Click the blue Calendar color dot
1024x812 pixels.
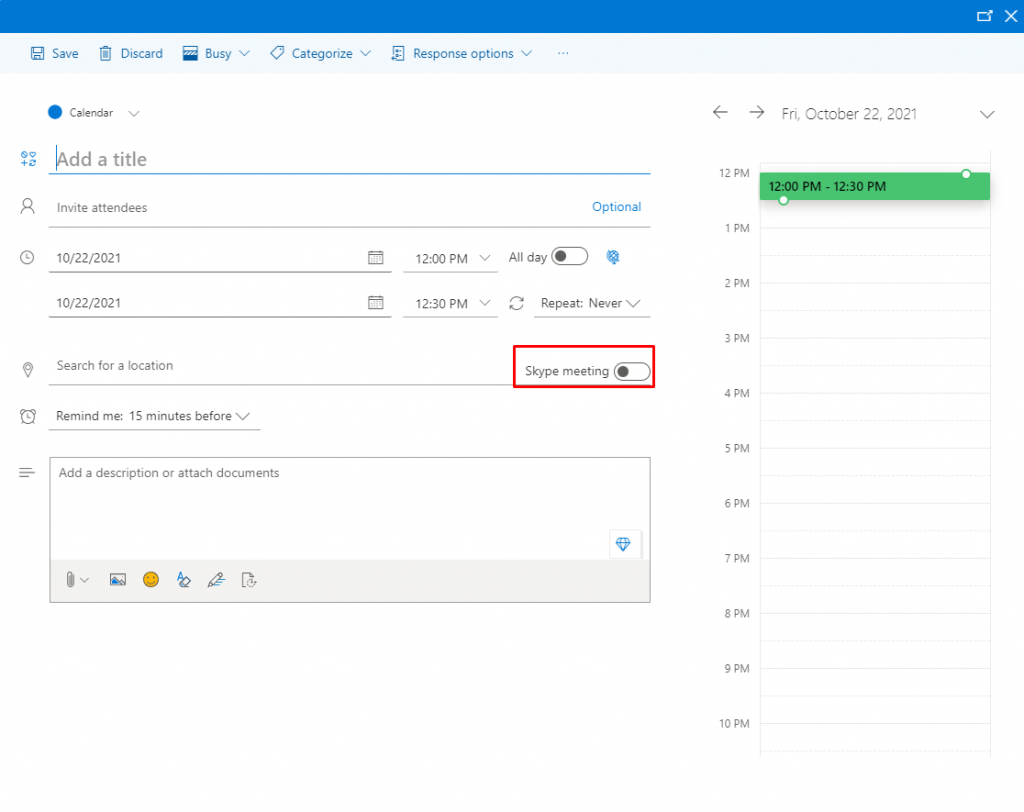tap(55, 112)
